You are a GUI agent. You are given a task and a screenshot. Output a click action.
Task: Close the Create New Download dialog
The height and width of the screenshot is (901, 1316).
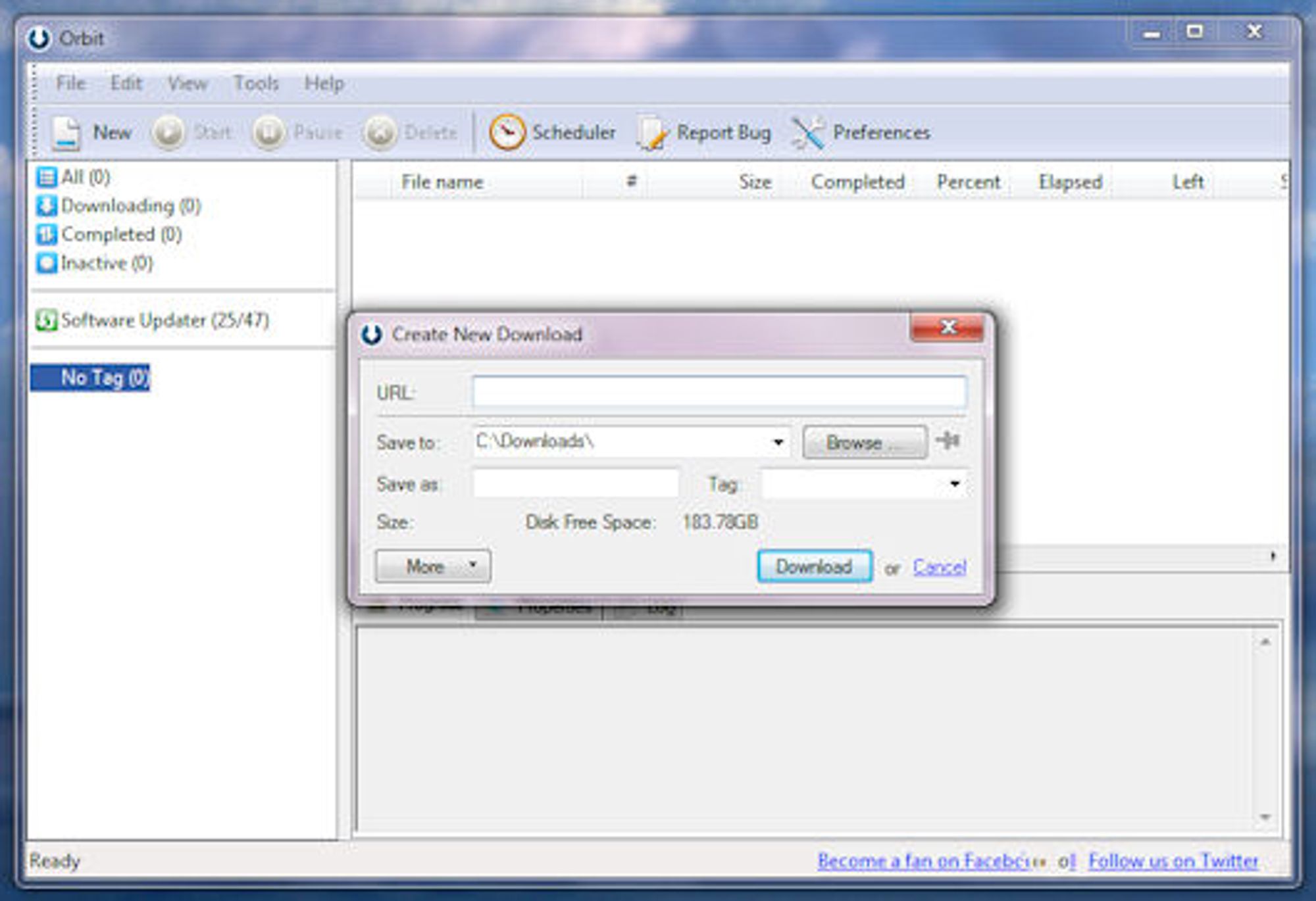tap(948, 328)
